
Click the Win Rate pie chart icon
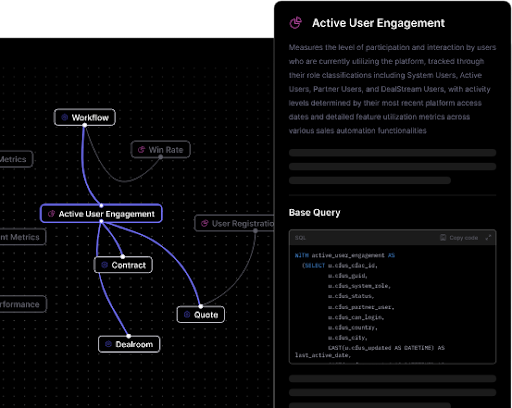[141, 150]
